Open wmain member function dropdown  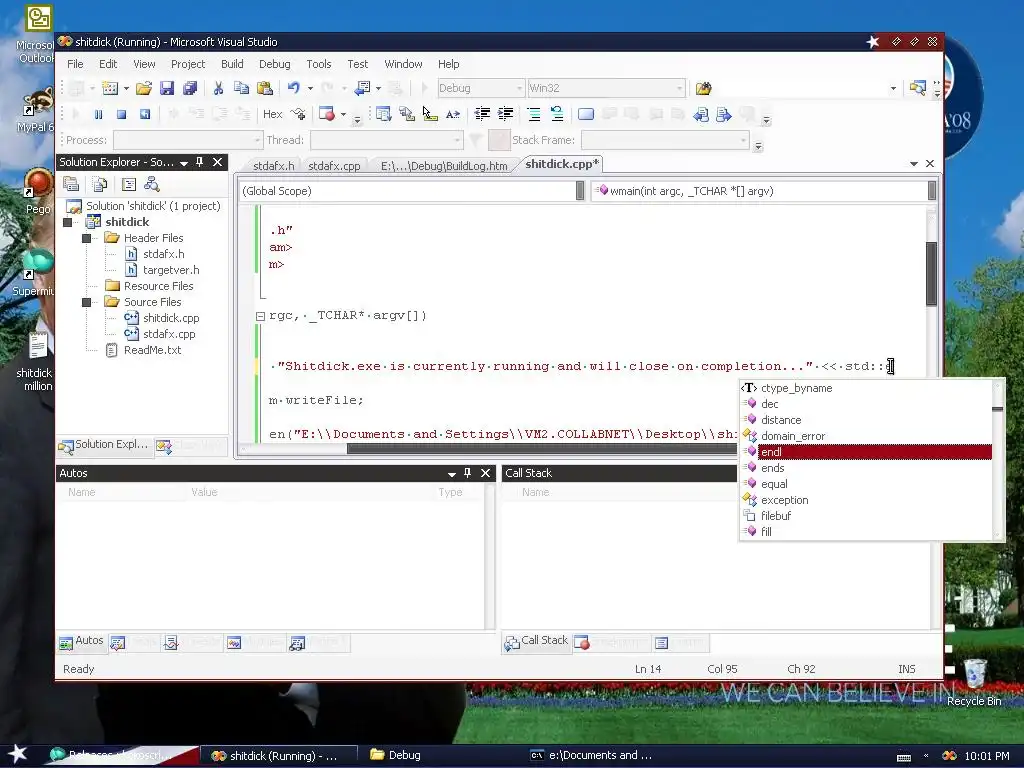(x=764, y=191)
